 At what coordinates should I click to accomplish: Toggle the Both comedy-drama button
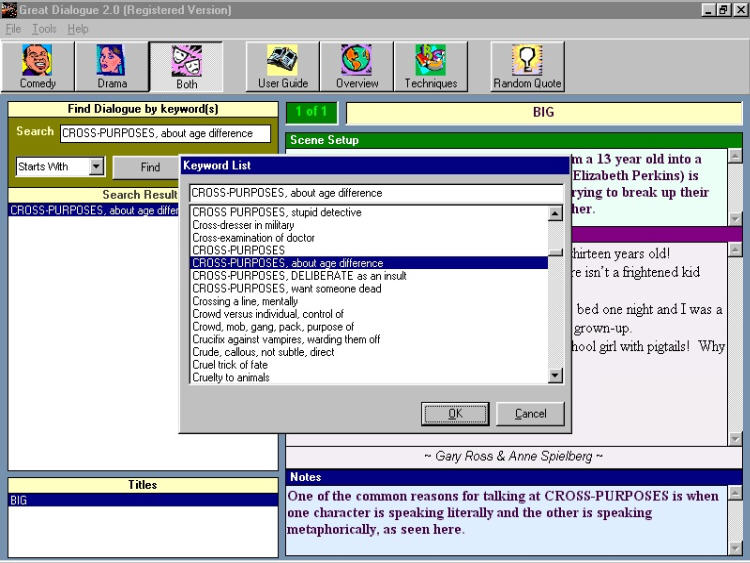click(x=186, y=66)
